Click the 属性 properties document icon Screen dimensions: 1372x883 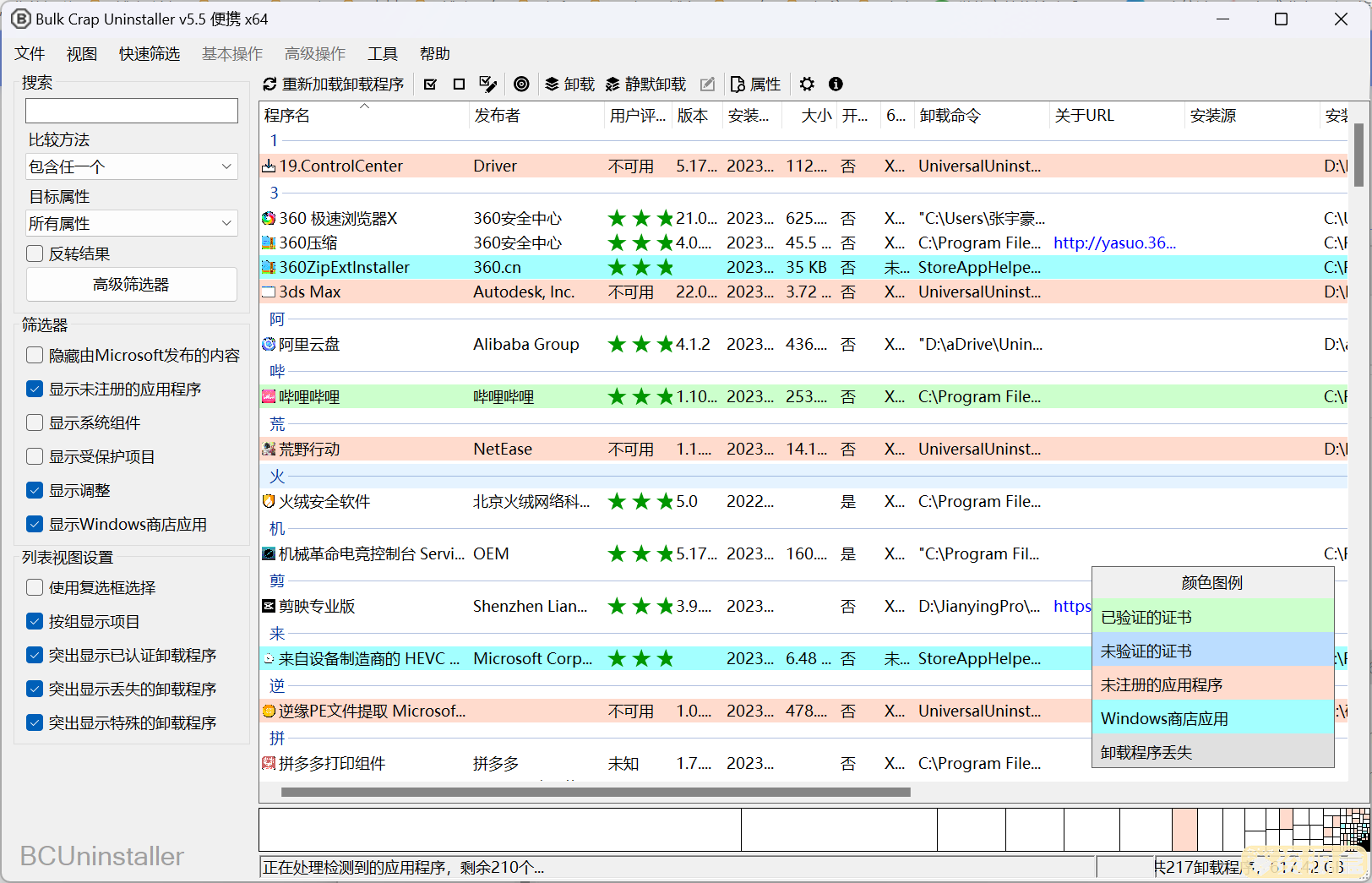click(738, 84)
